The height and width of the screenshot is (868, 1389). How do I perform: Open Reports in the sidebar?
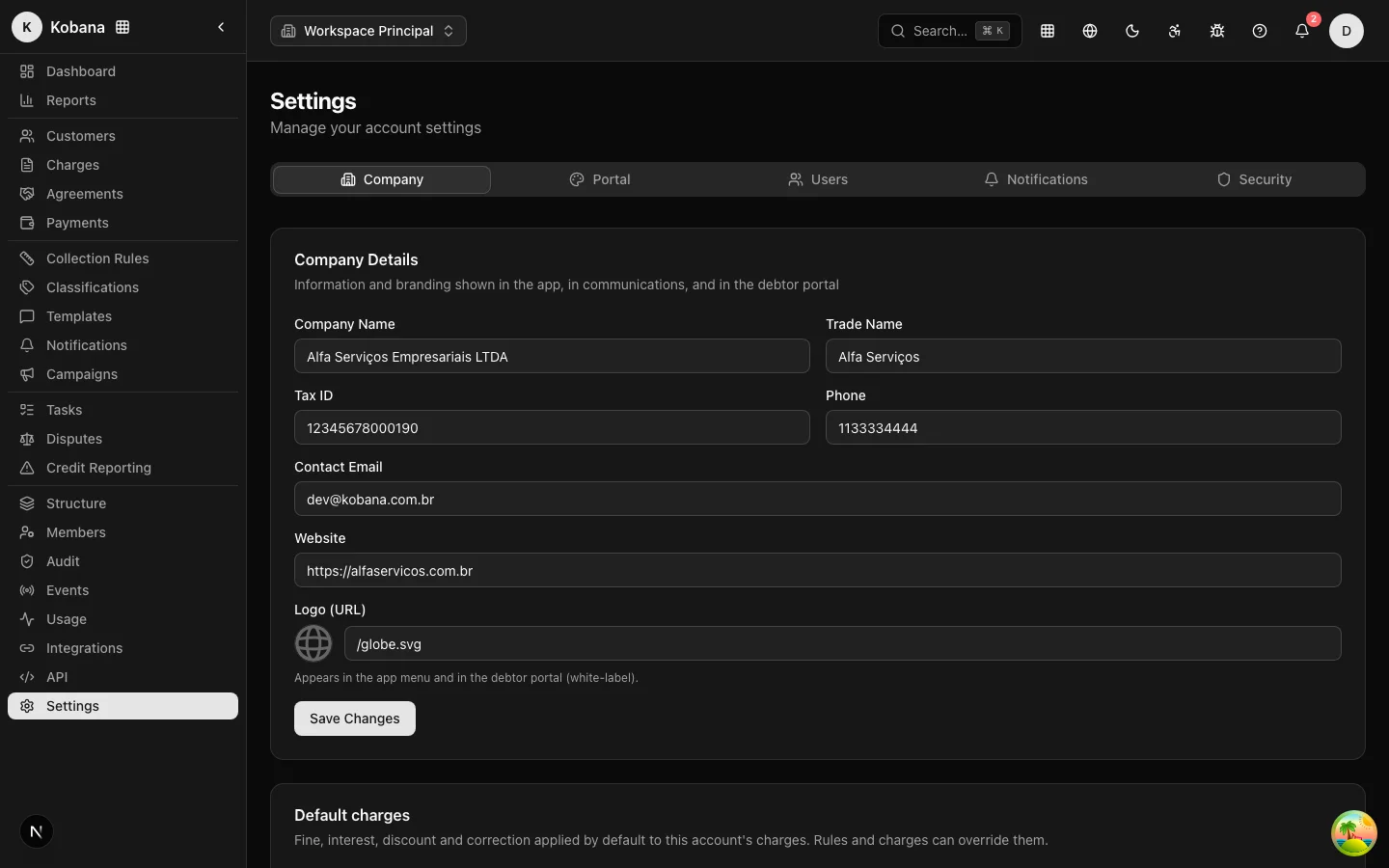click(x=123, y=100)
